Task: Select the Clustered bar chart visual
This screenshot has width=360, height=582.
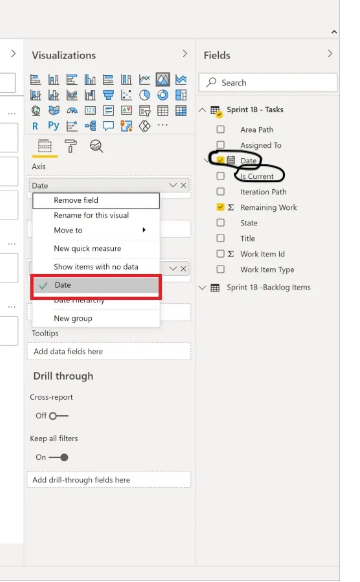Action: click(x=72, y=79)
